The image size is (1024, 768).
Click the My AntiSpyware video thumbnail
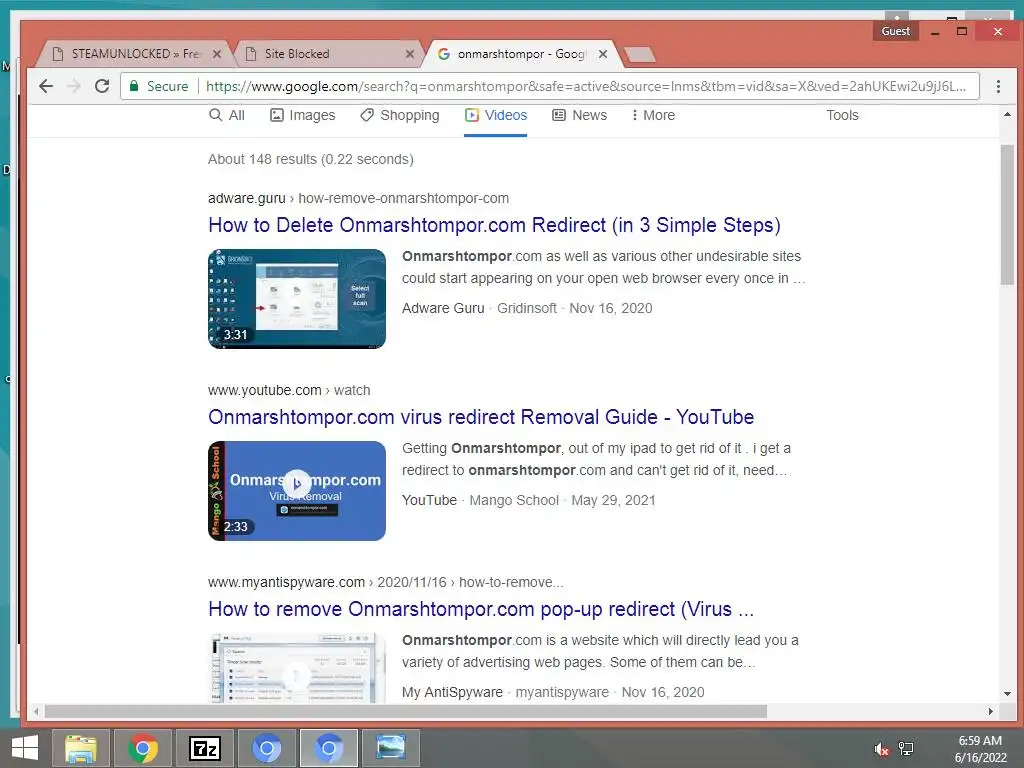tap(296, 668)
